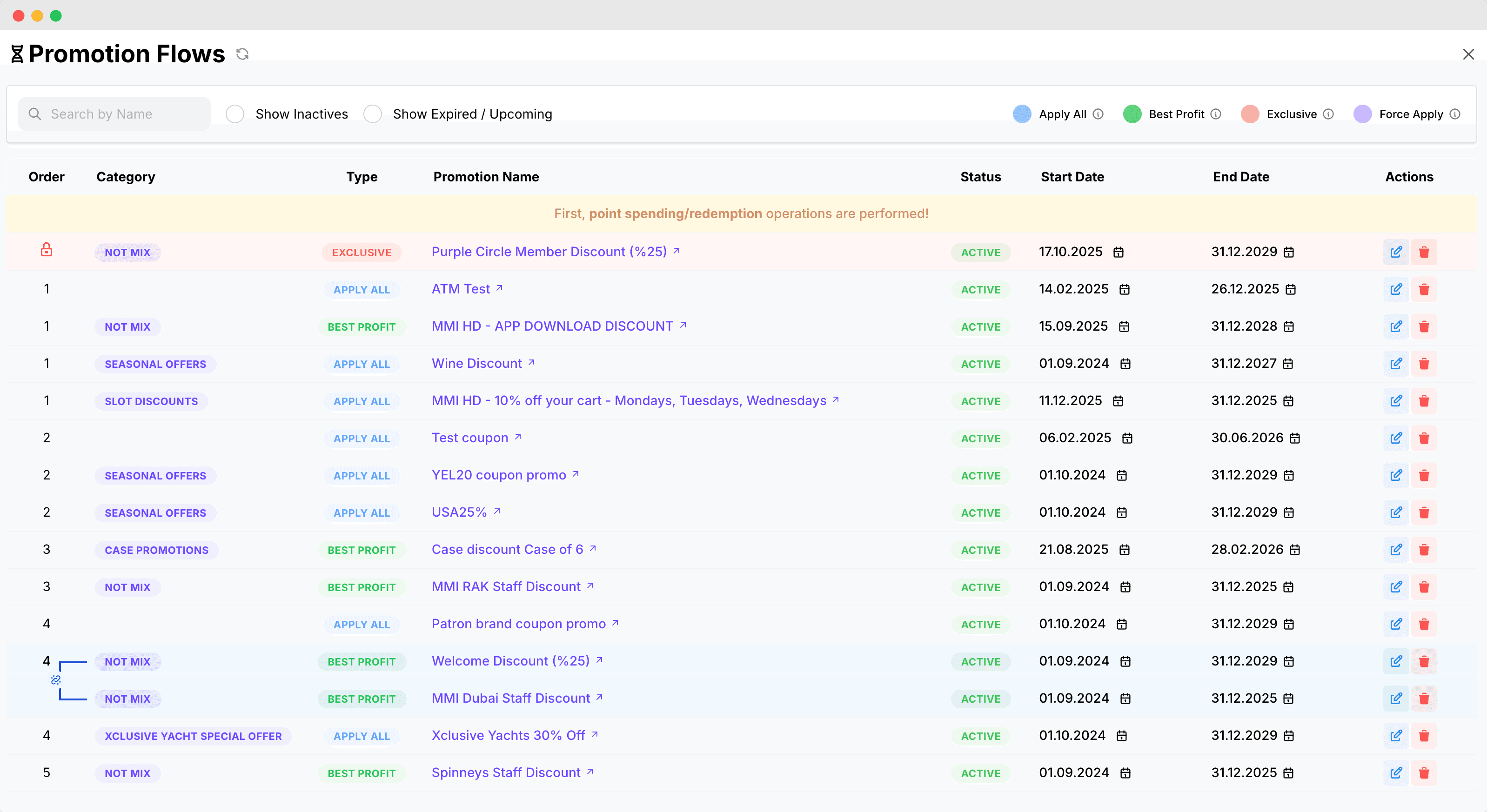
Task: Open the start date calendar for Test coupon
Action: pos(1127,438)
